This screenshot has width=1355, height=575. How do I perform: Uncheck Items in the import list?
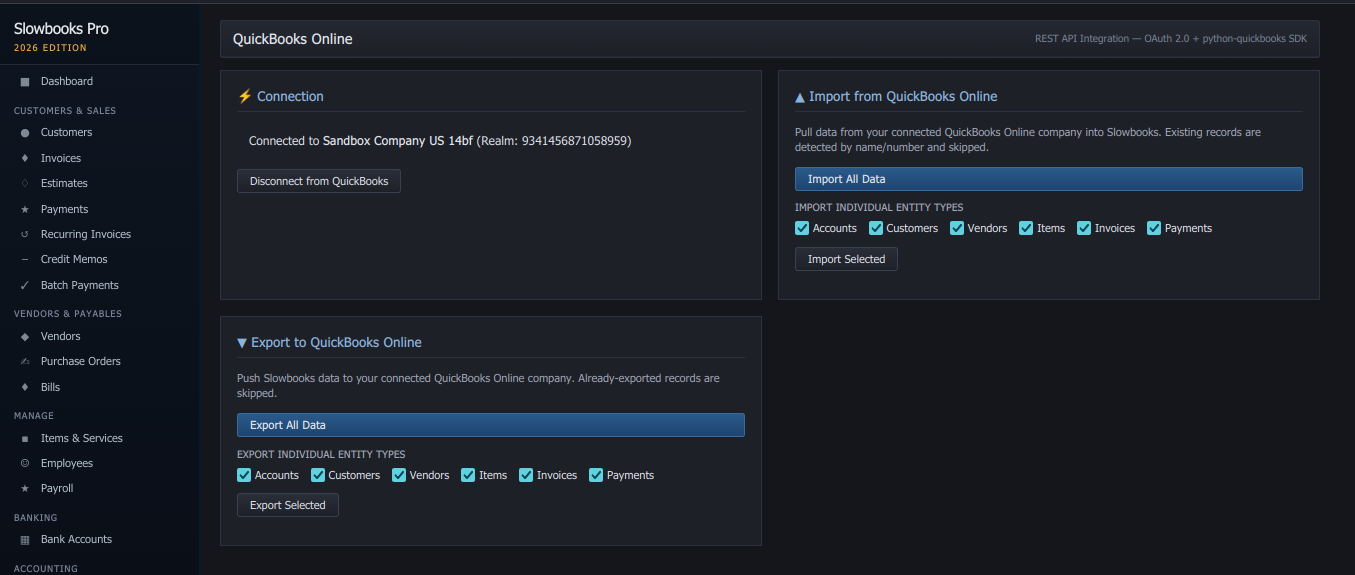tap(1026, 228)
